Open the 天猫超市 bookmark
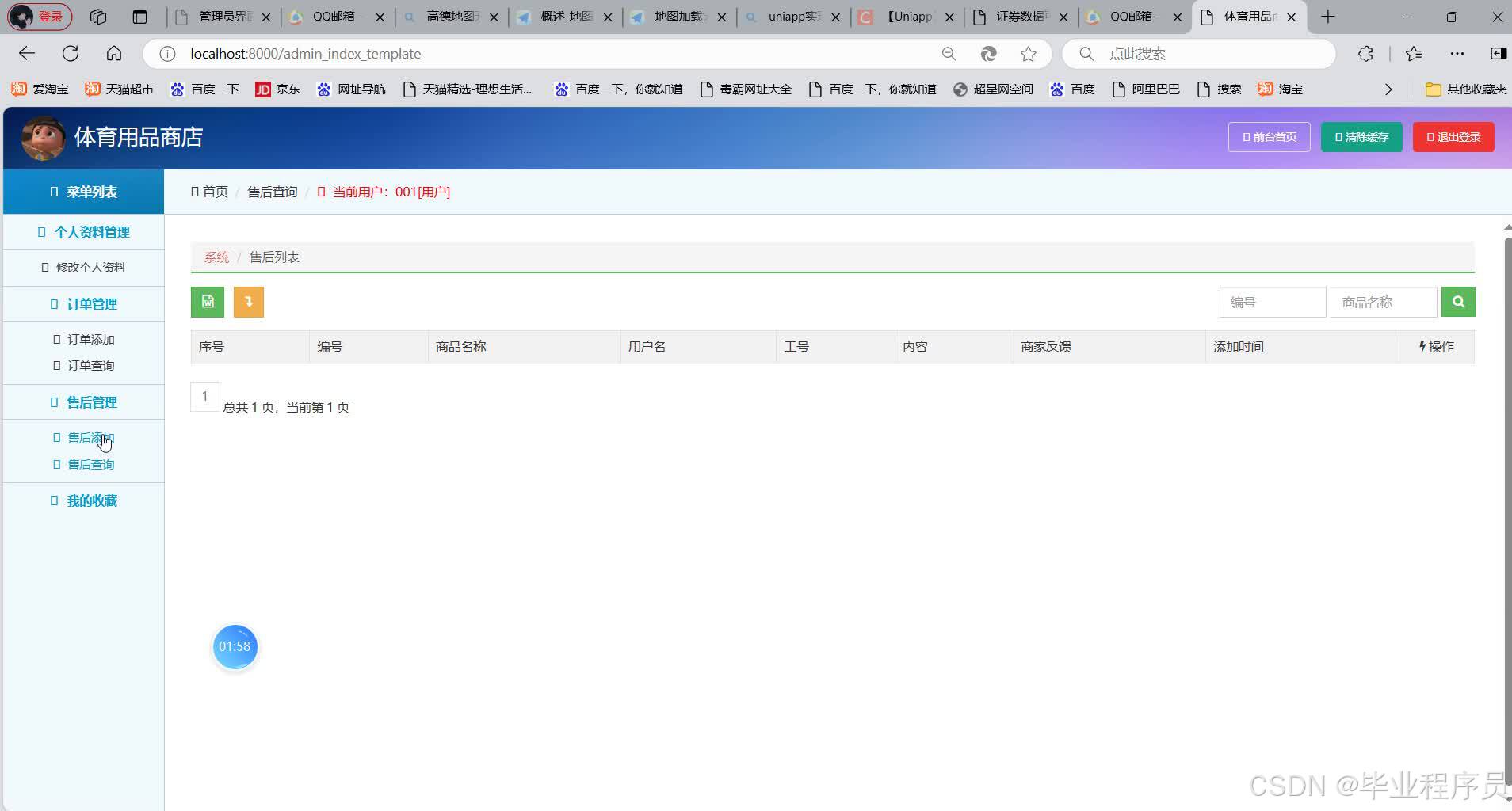1512x811 pixels. click(x=119, y=89)
